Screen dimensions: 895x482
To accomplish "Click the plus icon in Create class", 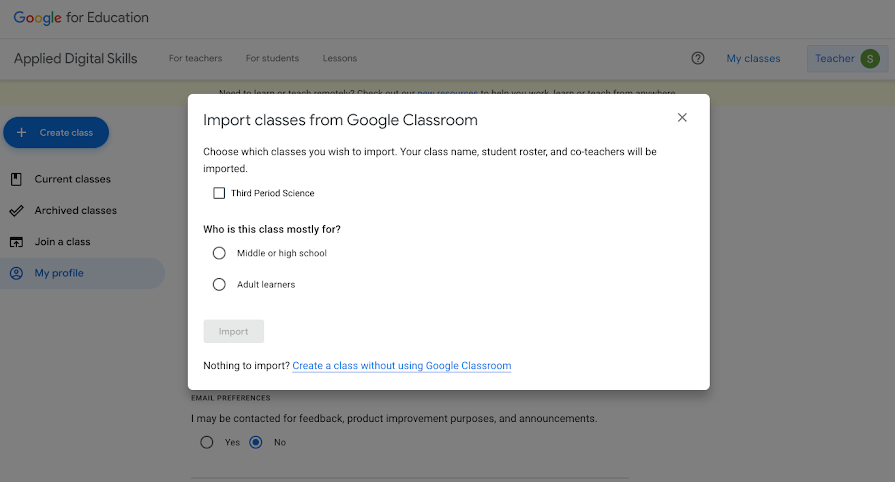I will tap(22, 132).
